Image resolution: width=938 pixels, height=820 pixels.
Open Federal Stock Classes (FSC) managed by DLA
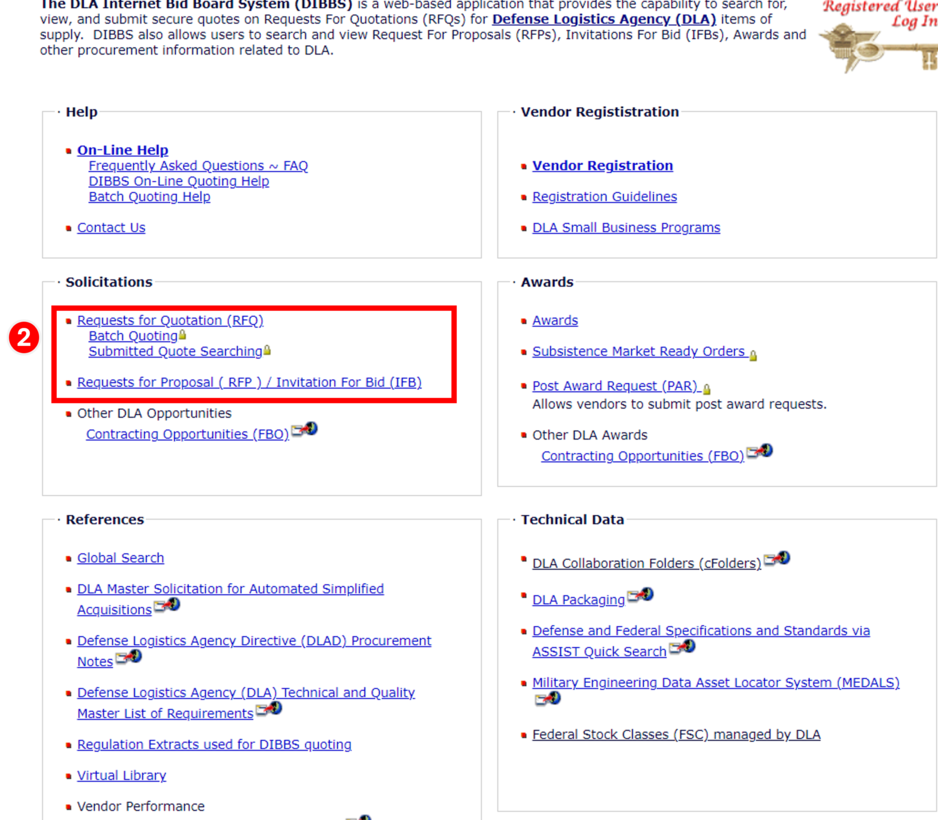pos(676,735)
